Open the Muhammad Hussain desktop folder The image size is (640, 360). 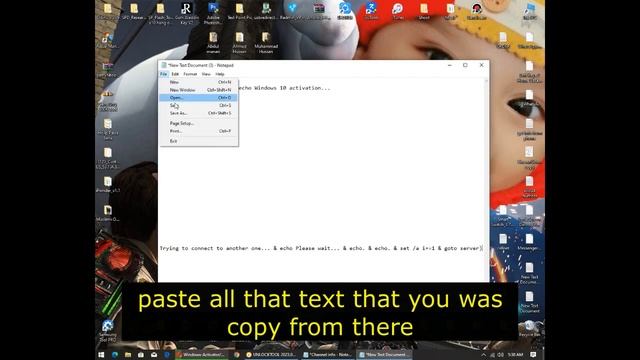coord(266,43)
